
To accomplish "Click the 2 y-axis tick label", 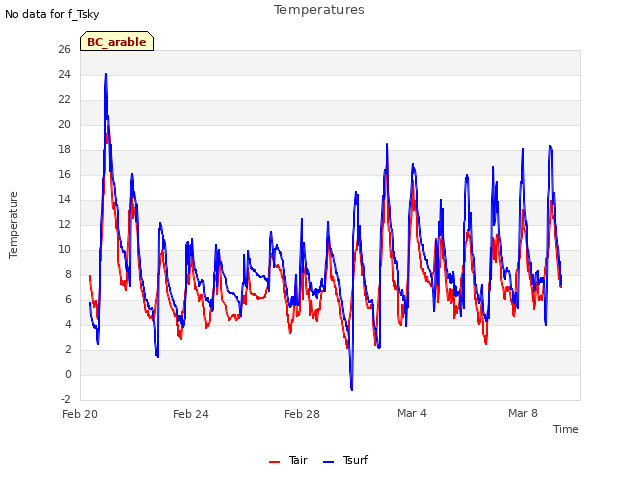I will (68, 349).
